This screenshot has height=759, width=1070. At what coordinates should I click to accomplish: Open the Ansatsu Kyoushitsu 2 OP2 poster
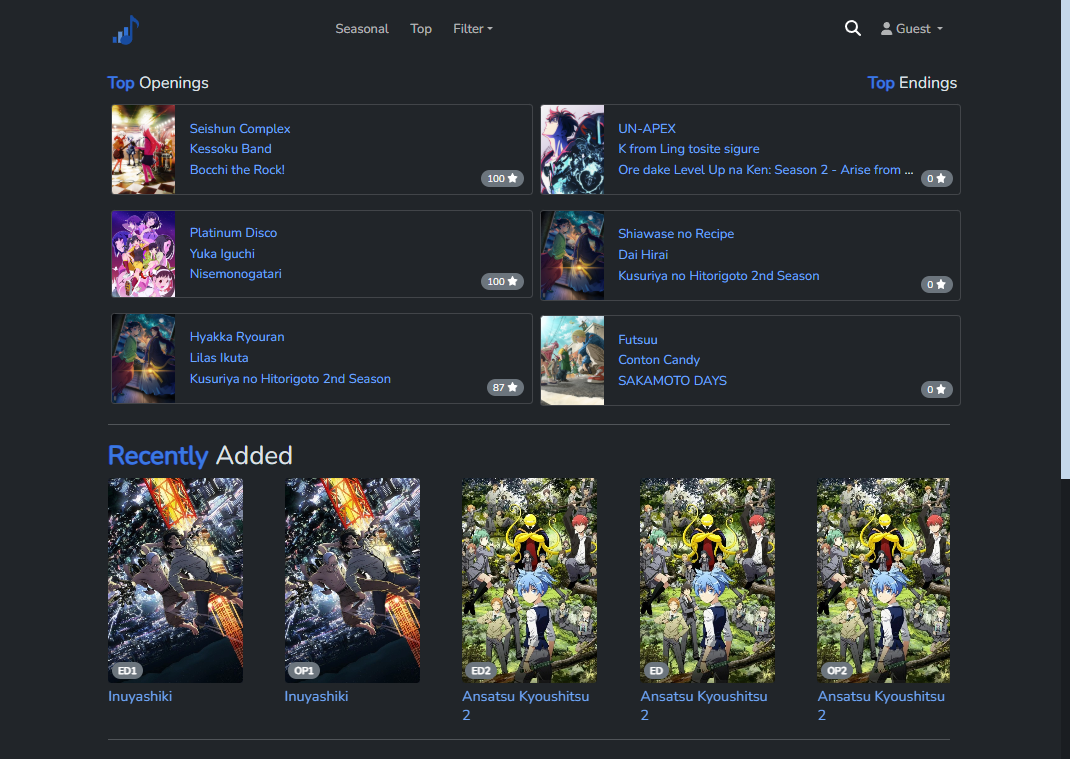883,580
